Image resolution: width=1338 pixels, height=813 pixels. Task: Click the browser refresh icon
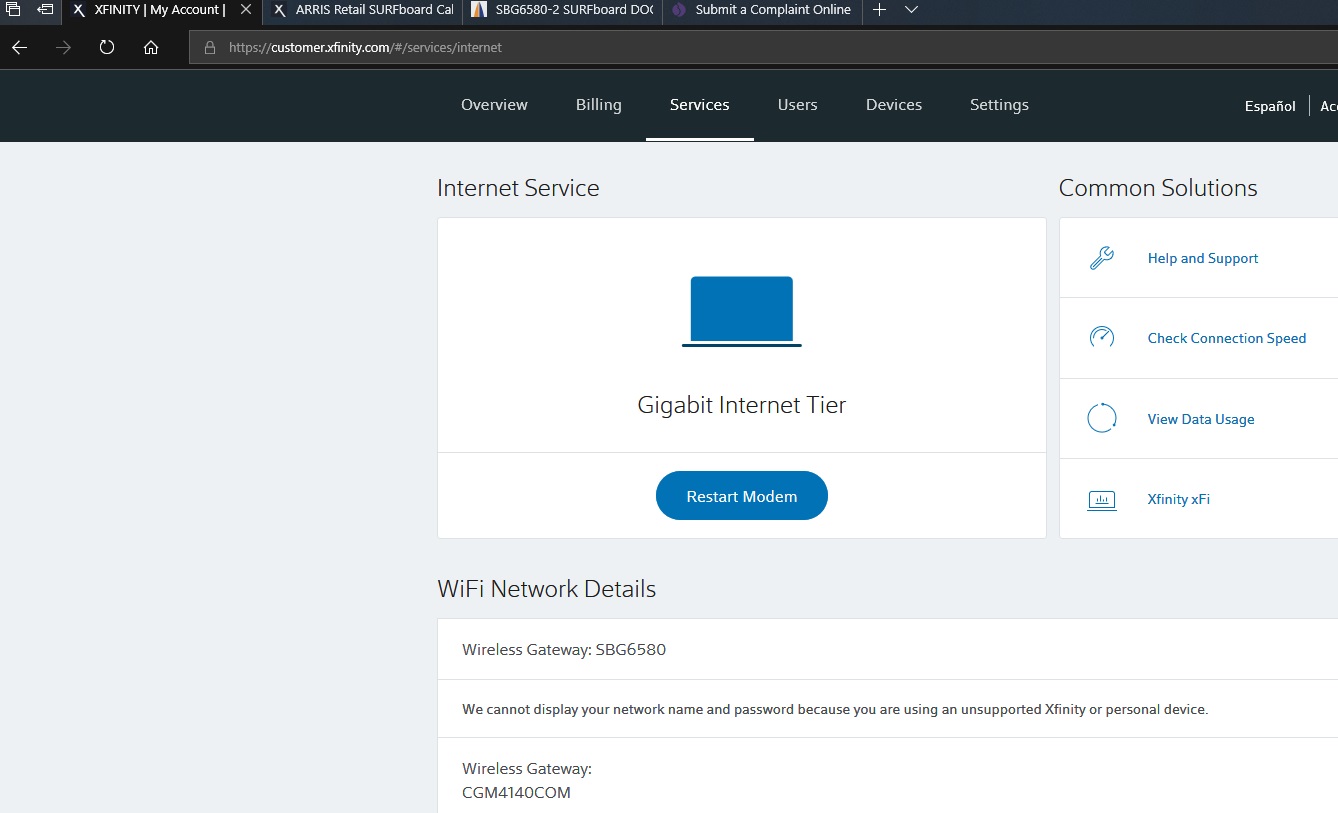(x=107, y=47)
